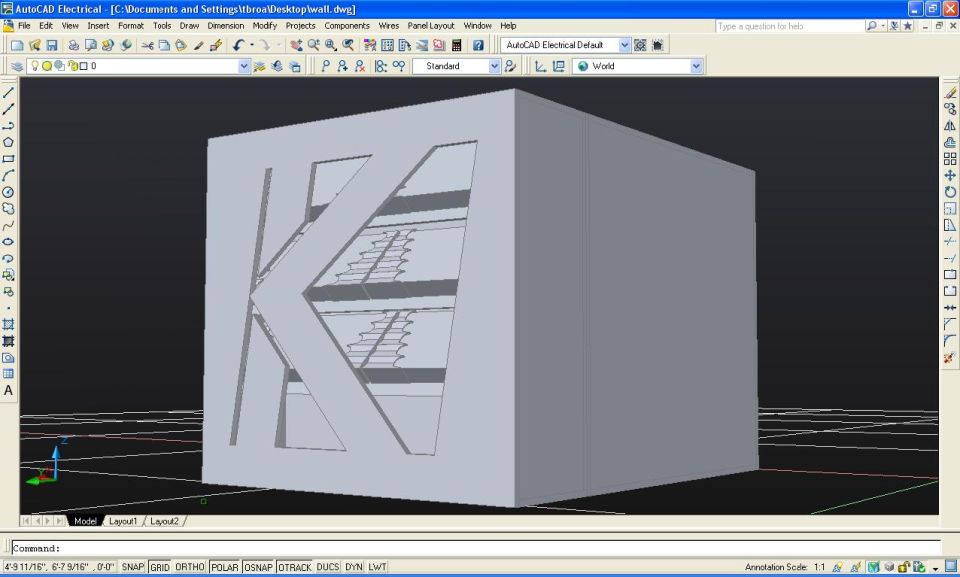This screenshot has height=577, width=960.
Task: Open AutoCAD Electrical Default workspace dropdown
Action: [x=624, y=45]
